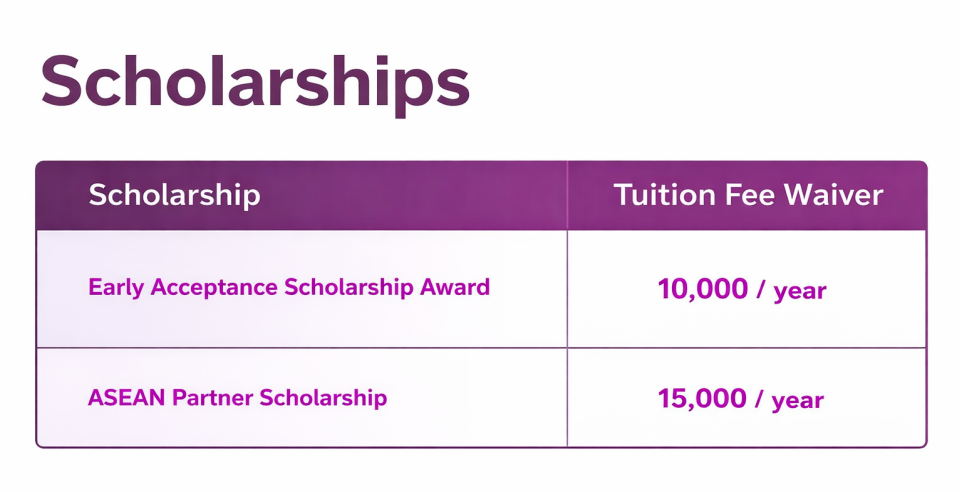The width and height of the screenshot is (960, 492).
Task: Click the word "year" beside 15,000
Action: click(x=798, y=401)
